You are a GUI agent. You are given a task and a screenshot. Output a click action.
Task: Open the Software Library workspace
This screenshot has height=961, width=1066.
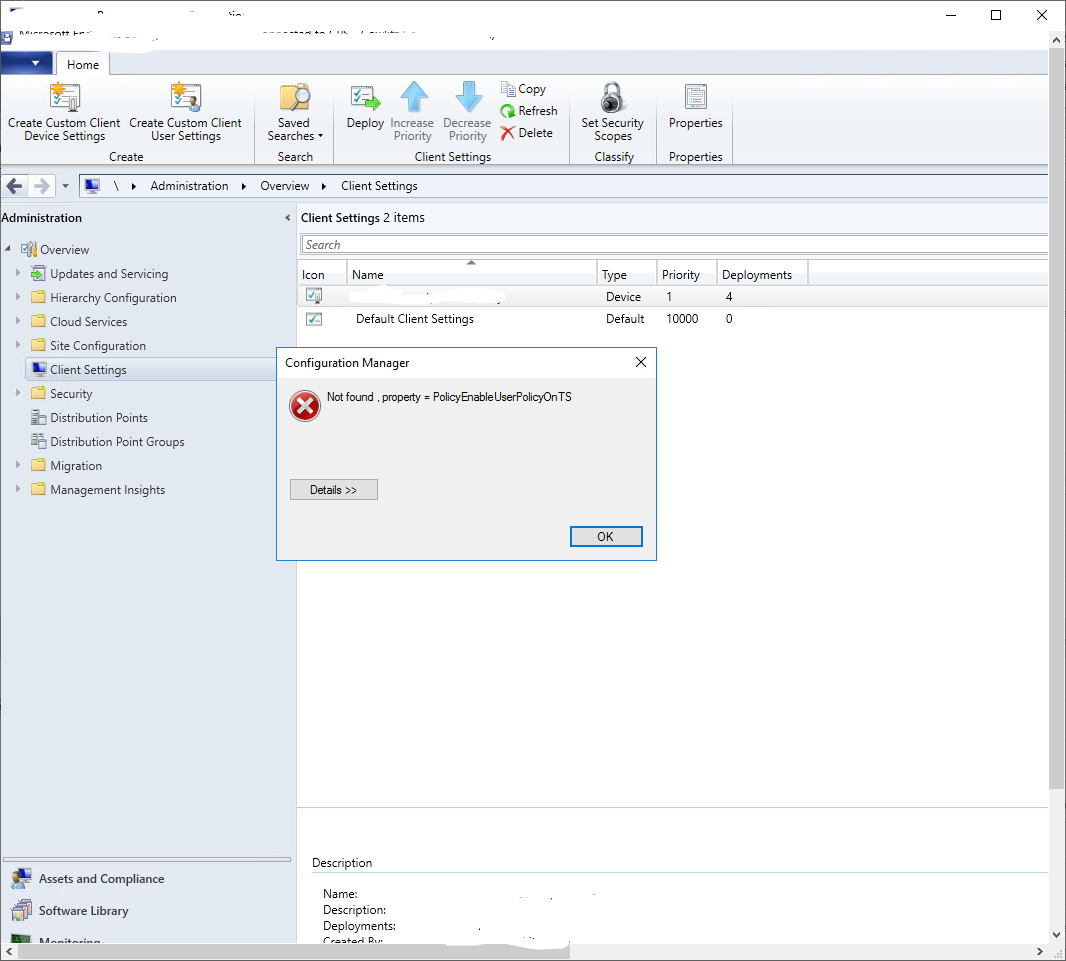coord(70,911)
